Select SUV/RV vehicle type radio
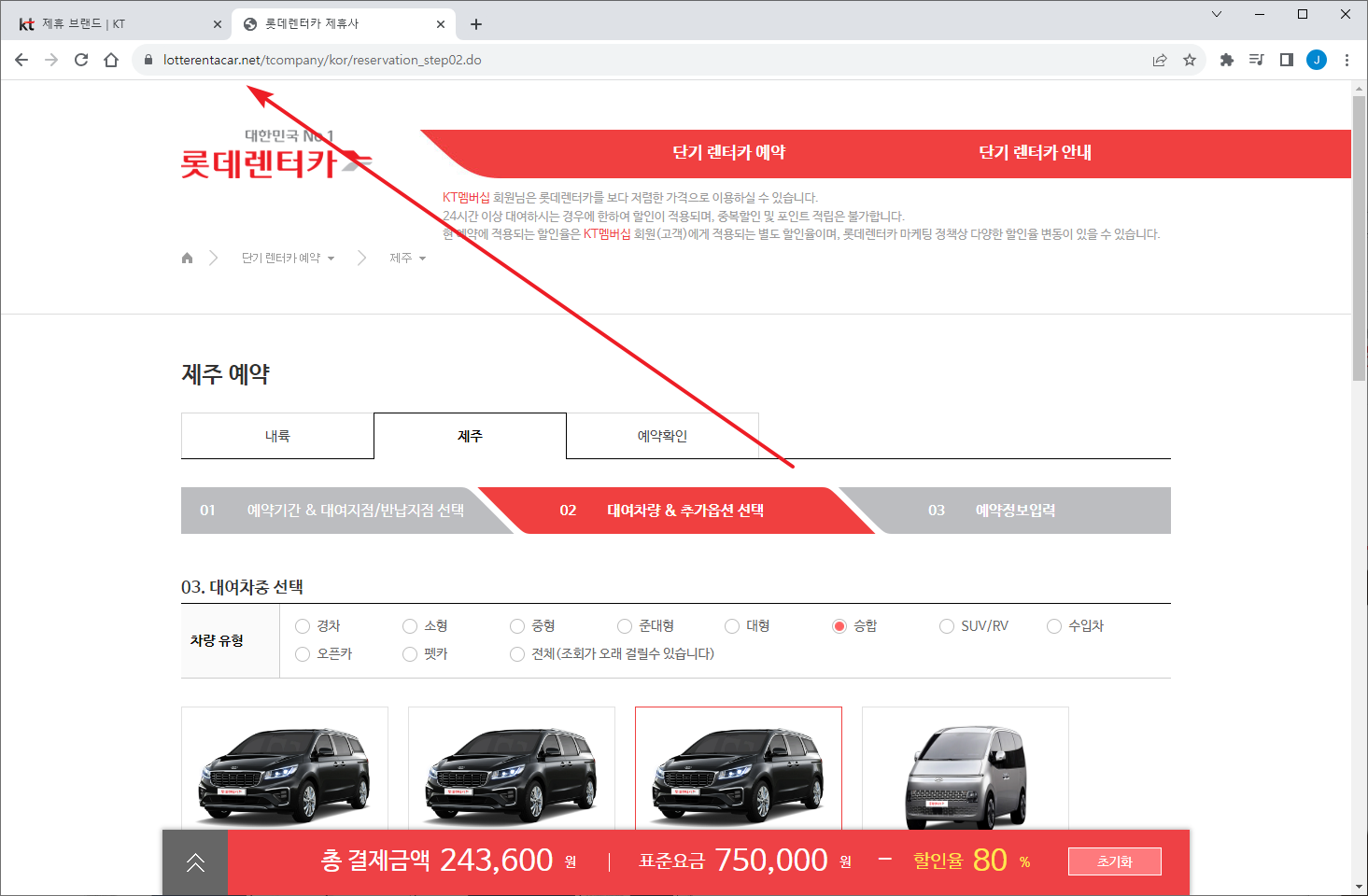 coord(947,626)
